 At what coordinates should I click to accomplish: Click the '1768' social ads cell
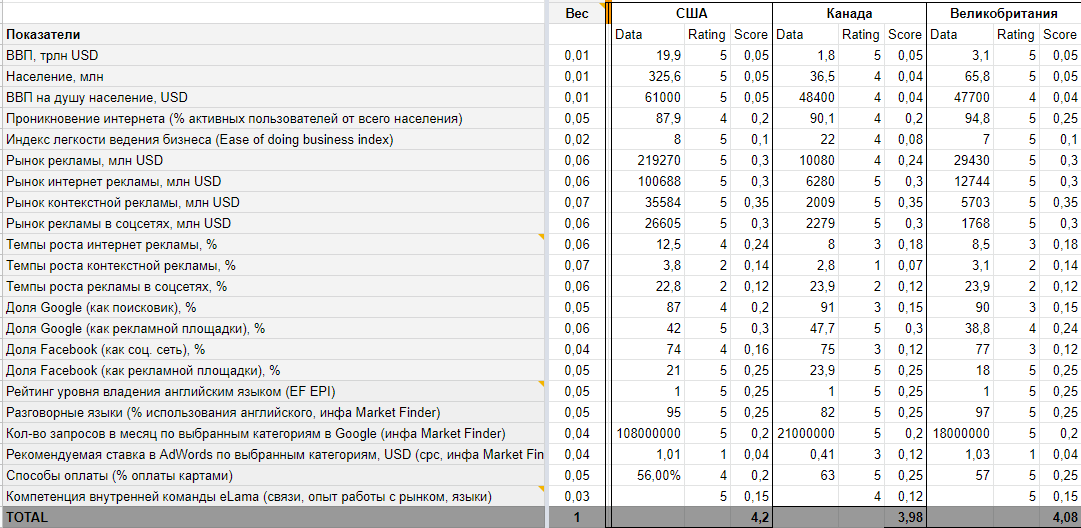point(960,223)
